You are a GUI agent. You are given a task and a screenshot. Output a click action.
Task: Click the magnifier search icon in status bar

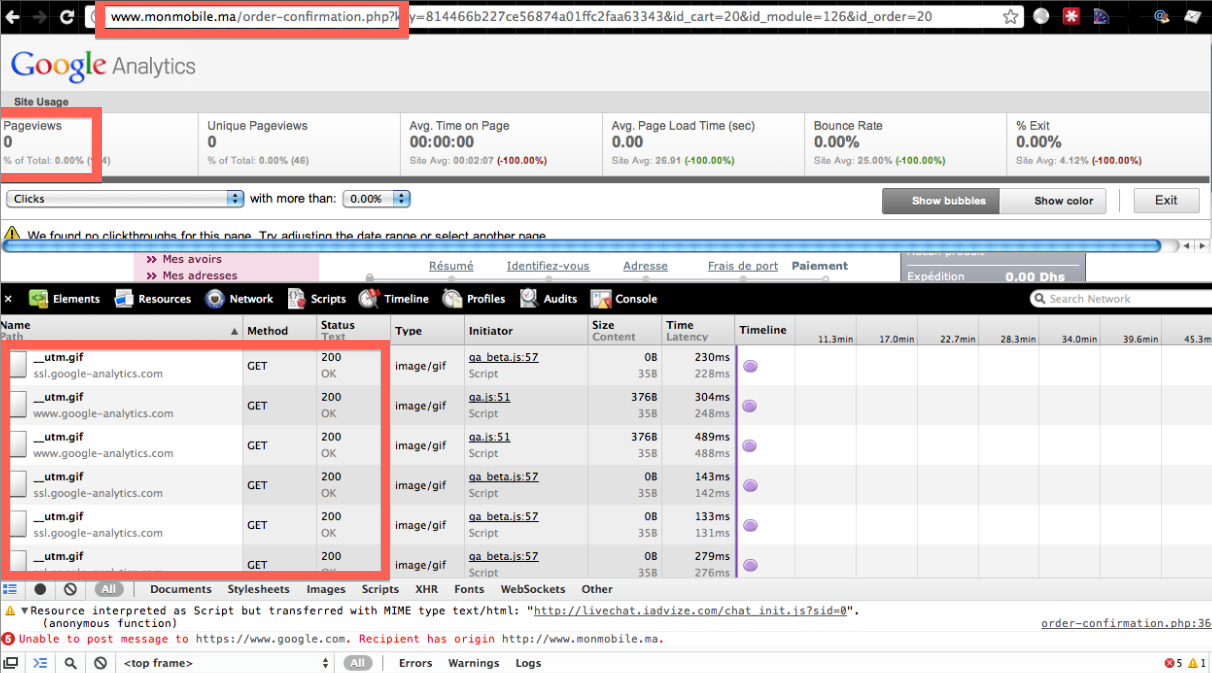[70, 663]
